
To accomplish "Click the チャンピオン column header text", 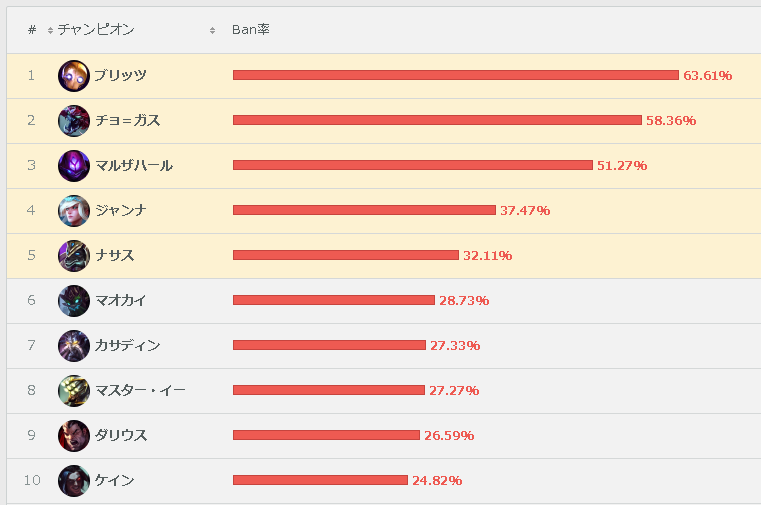I will [x=96, y=30].
